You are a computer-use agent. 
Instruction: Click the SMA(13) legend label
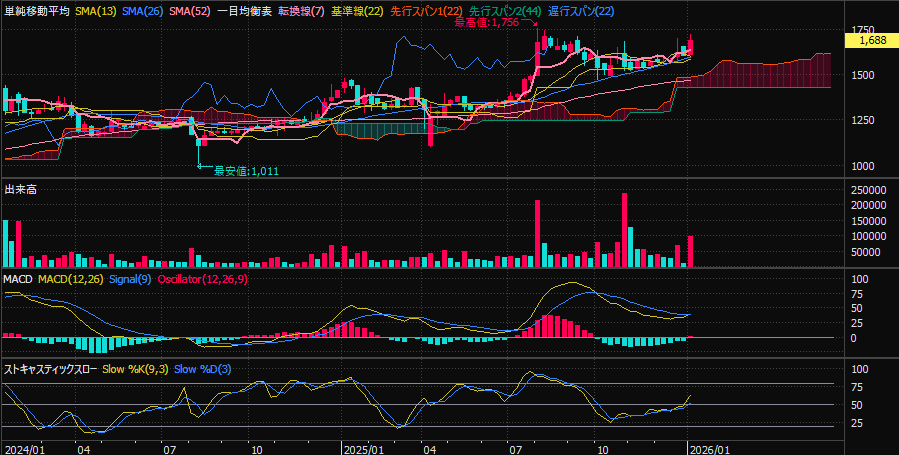pyautogui.click(x=96, y=9)
